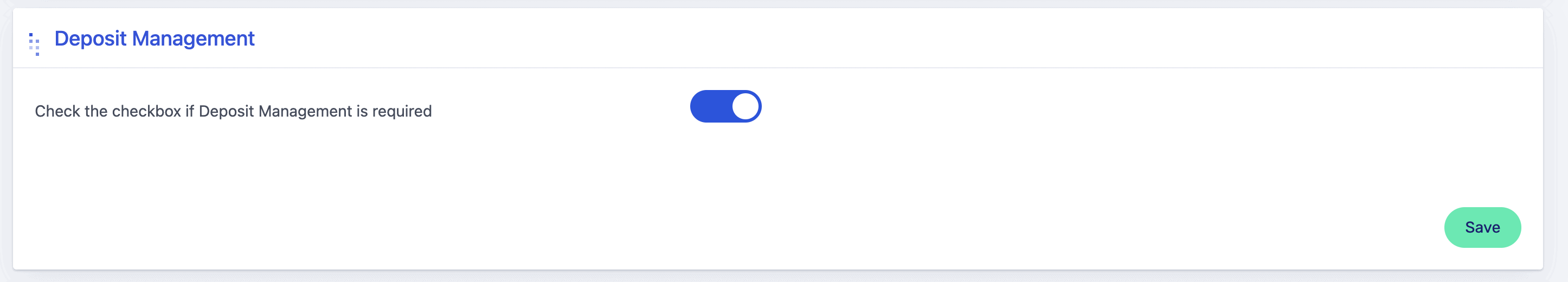Save the Deposit Management settings
Screen dimensions: 1568x282
(1482, 227)
